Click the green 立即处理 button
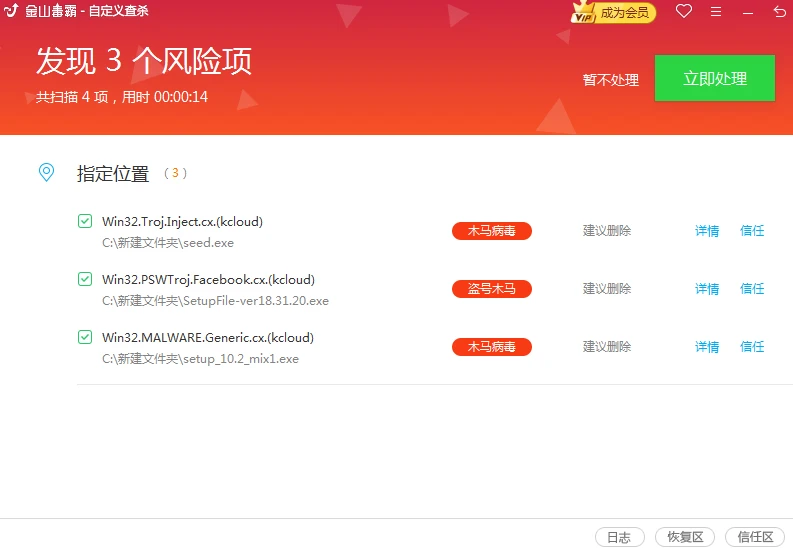Viewport: 793px width, 550px height. tap(715, 78)
